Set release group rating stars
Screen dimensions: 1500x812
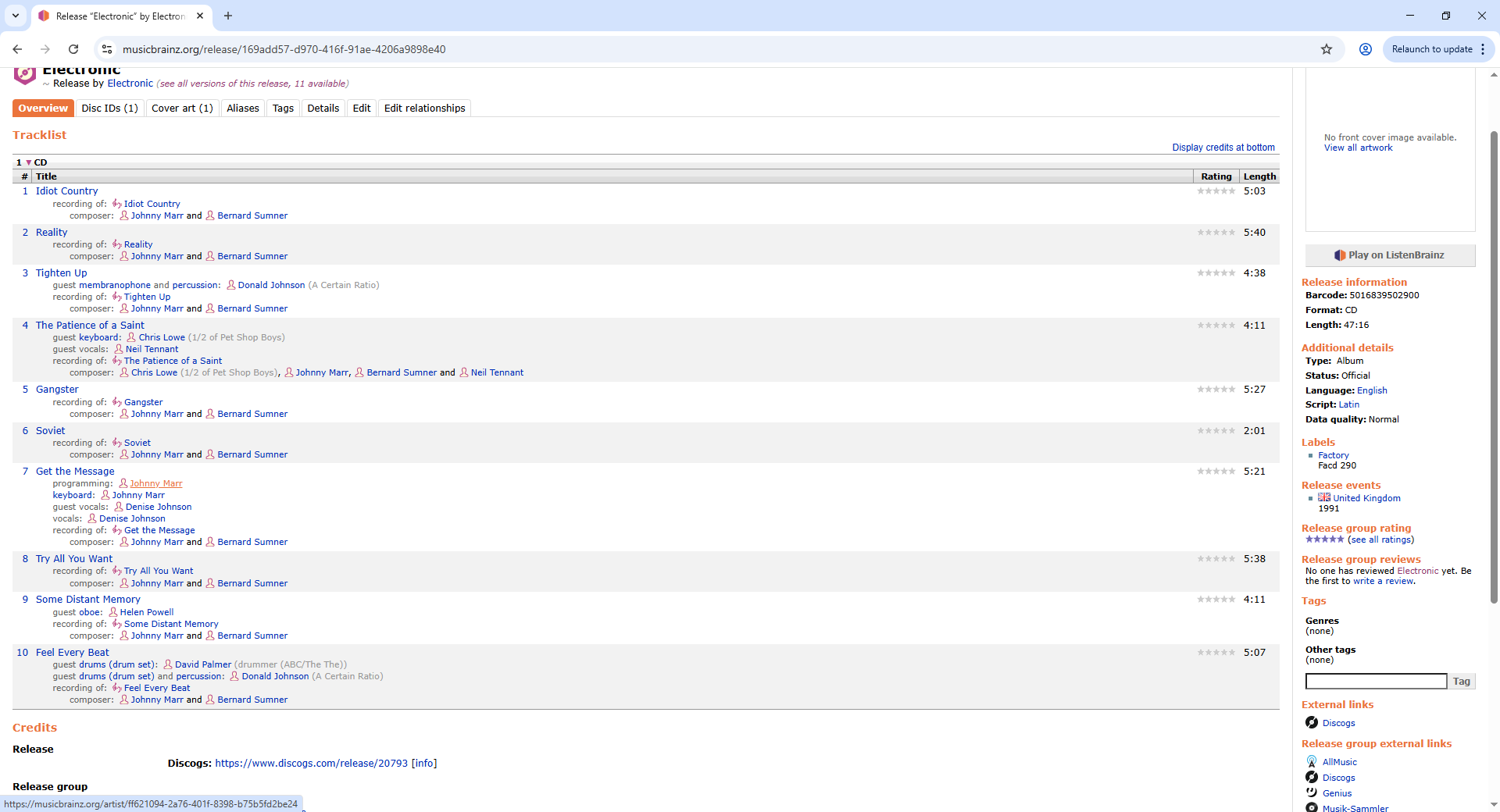click(x=1324, y=540)
